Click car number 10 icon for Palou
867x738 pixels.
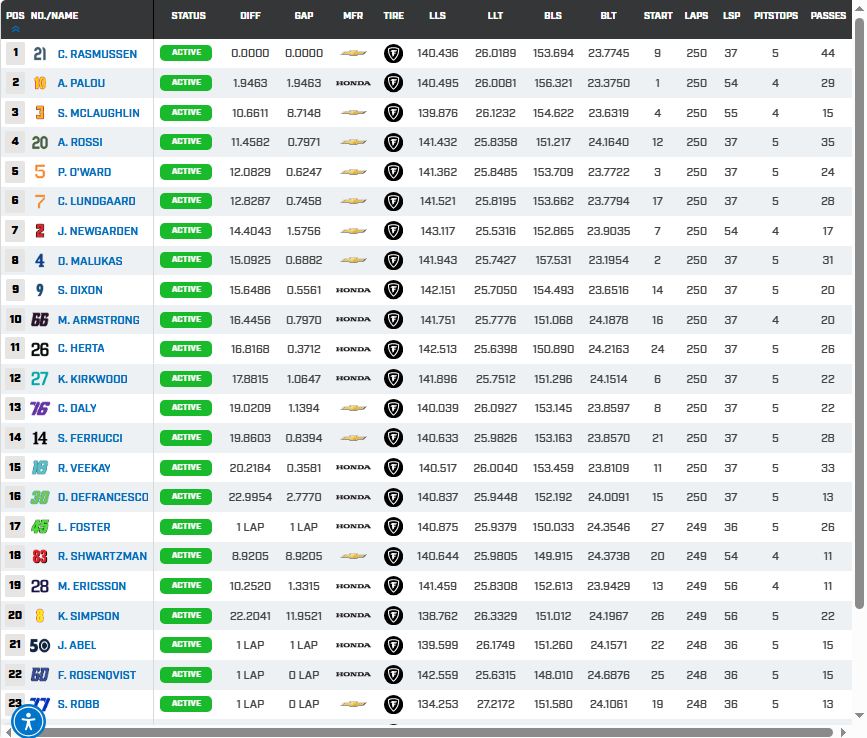(x=40, y=83)
